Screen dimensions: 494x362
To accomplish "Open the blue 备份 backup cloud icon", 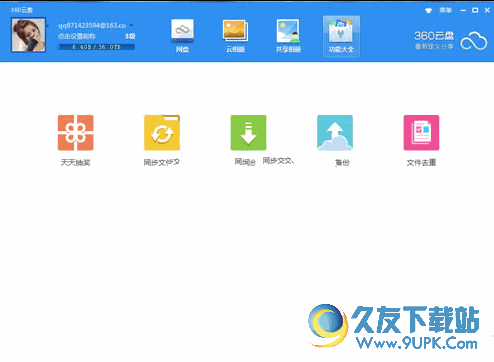I will point(335,133).
